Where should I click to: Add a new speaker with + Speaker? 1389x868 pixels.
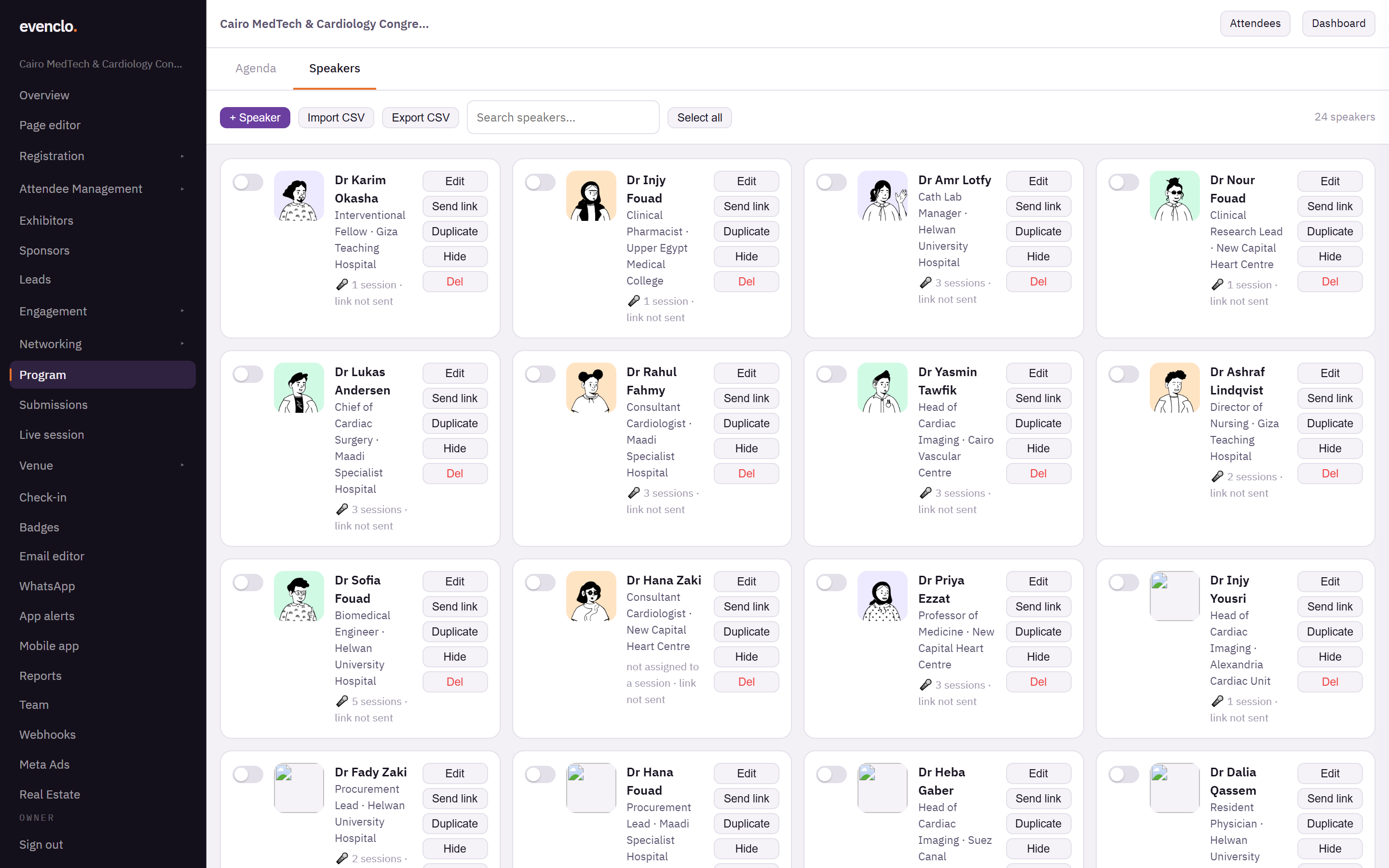[255, 118]
